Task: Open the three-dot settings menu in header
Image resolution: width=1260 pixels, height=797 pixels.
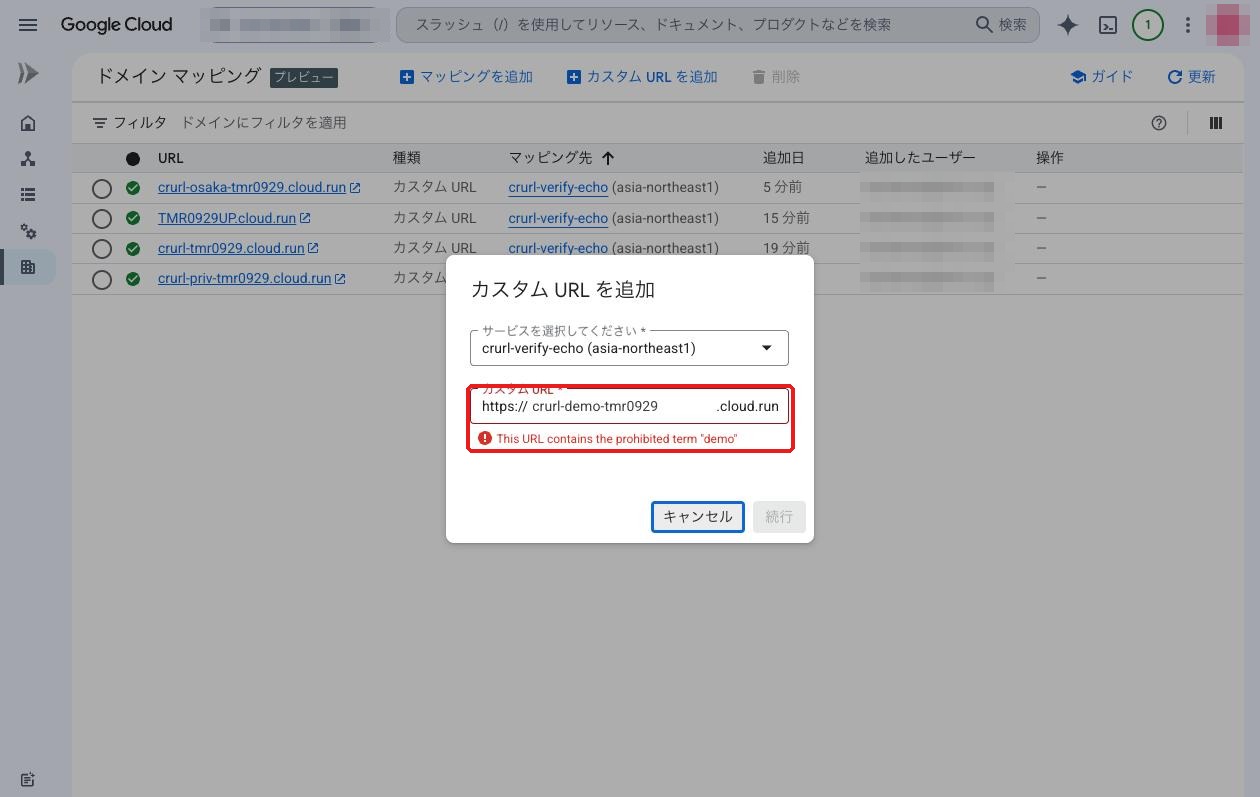Action: click(1188, 25)
